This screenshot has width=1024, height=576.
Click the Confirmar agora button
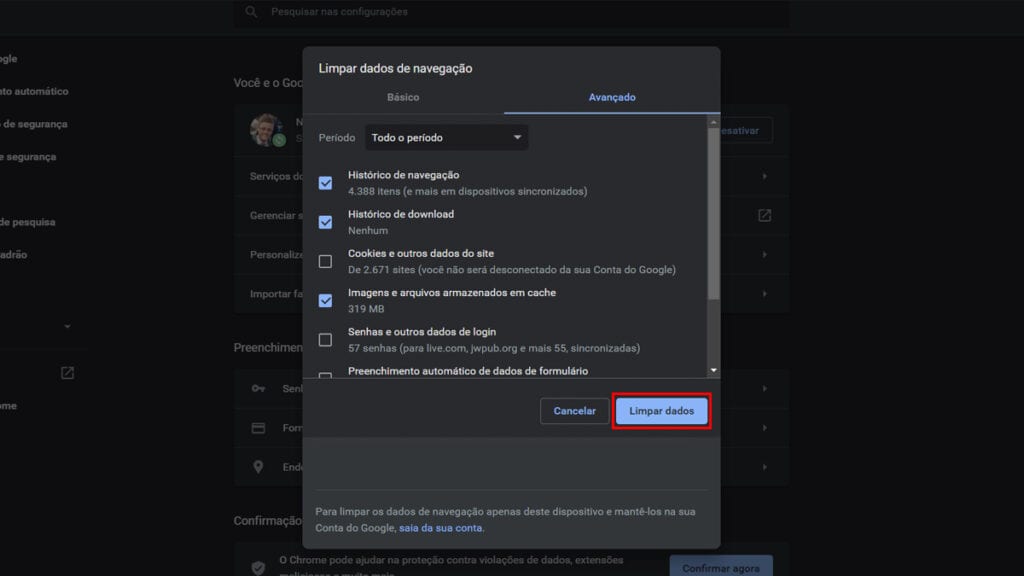(721, 568)
